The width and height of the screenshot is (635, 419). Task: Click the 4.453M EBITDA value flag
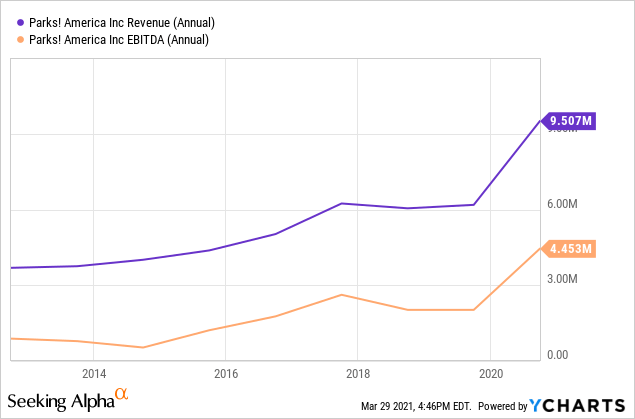[568, 249]
